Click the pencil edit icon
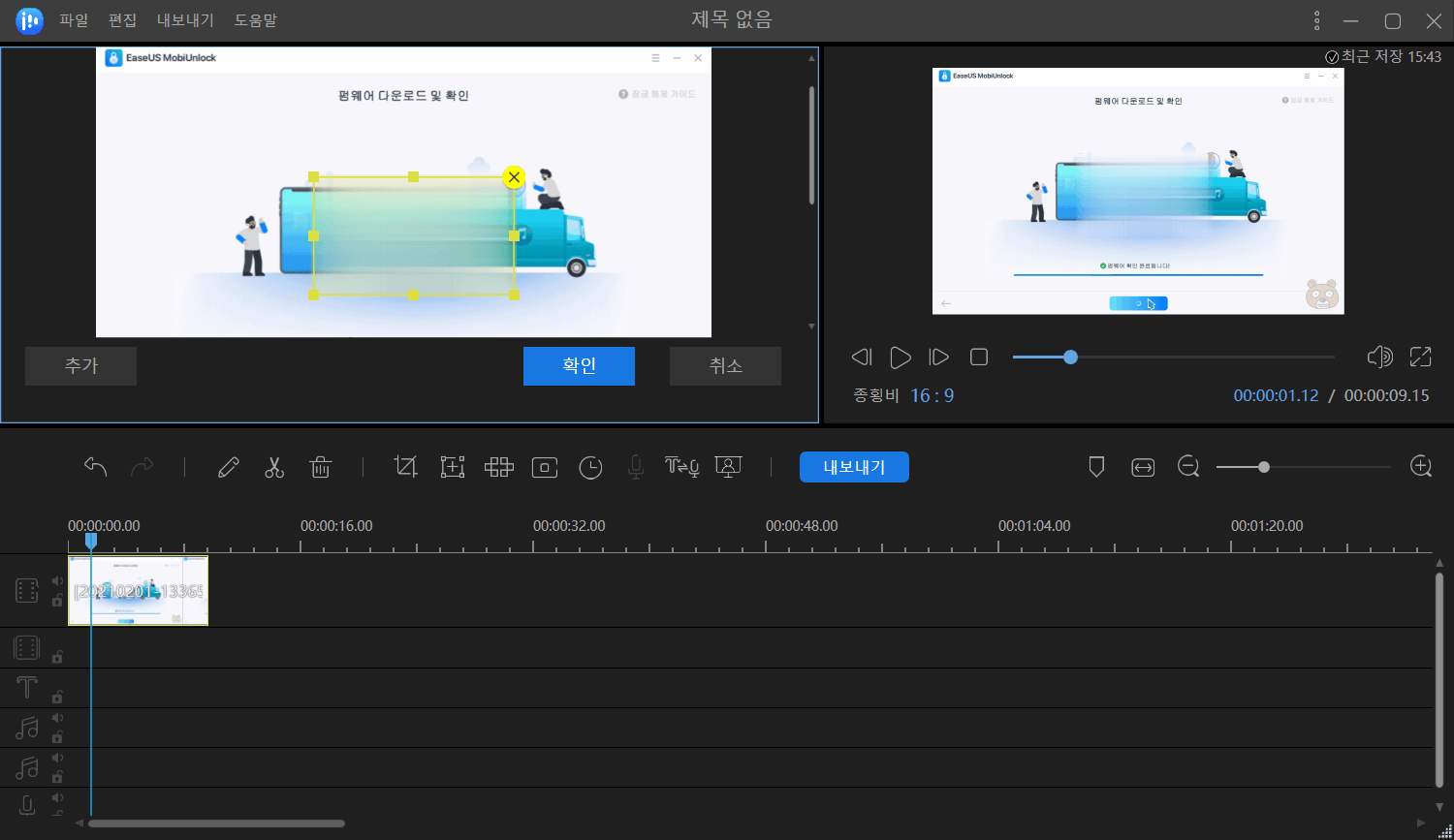This screenshot has height=840, width=1454. (229, 467)
